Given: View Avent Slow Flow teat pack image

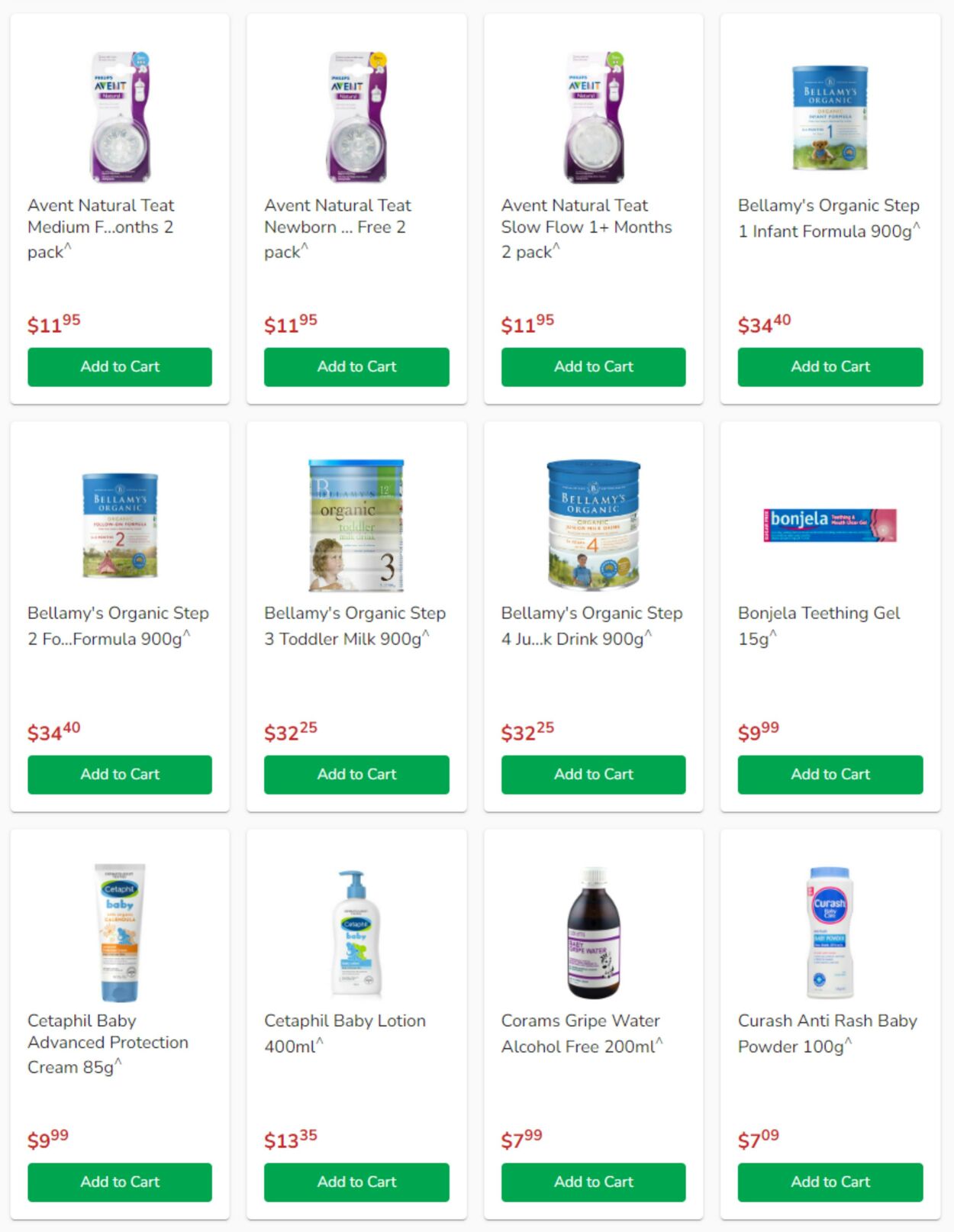Looking at the screenshot, I should (594, 118).
